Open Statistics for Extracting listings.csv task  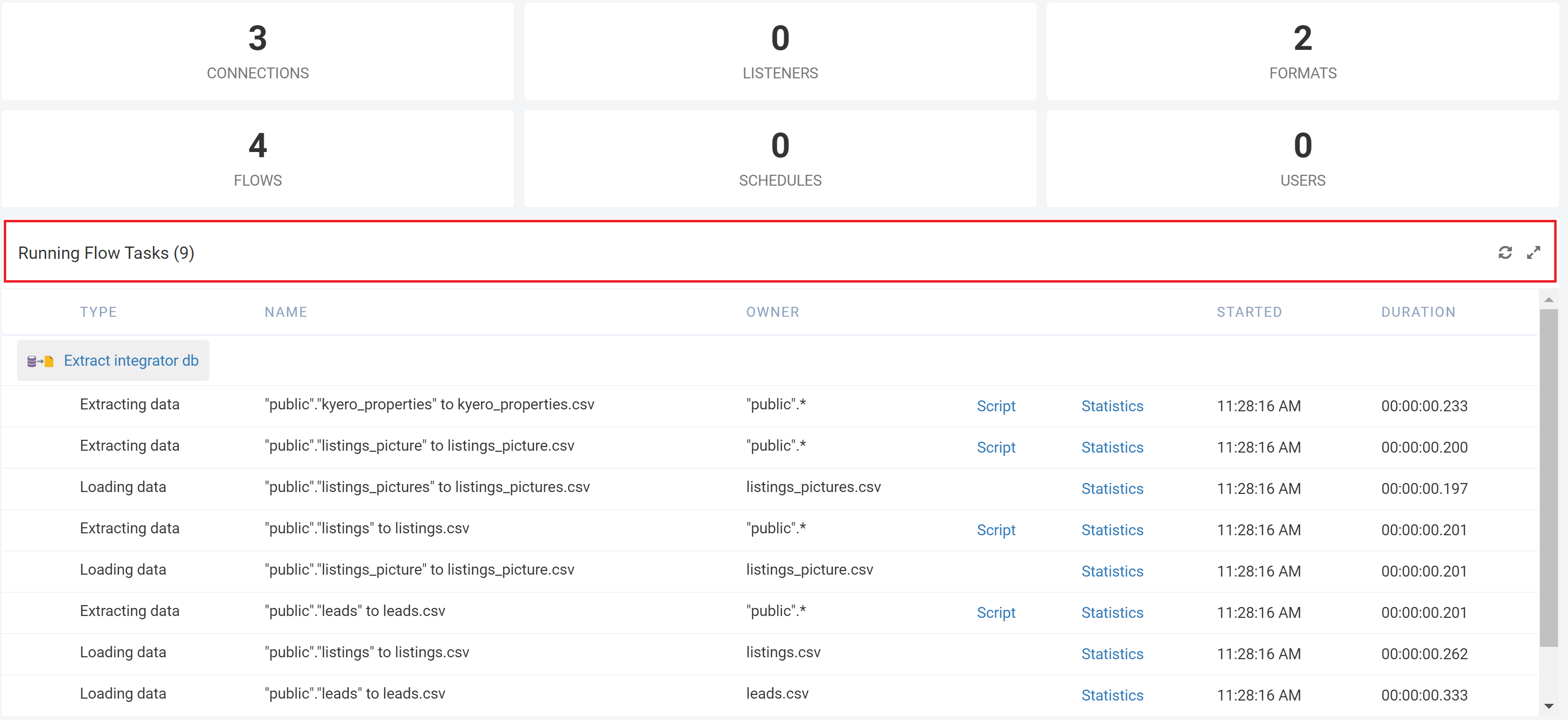click(1112, 530)
